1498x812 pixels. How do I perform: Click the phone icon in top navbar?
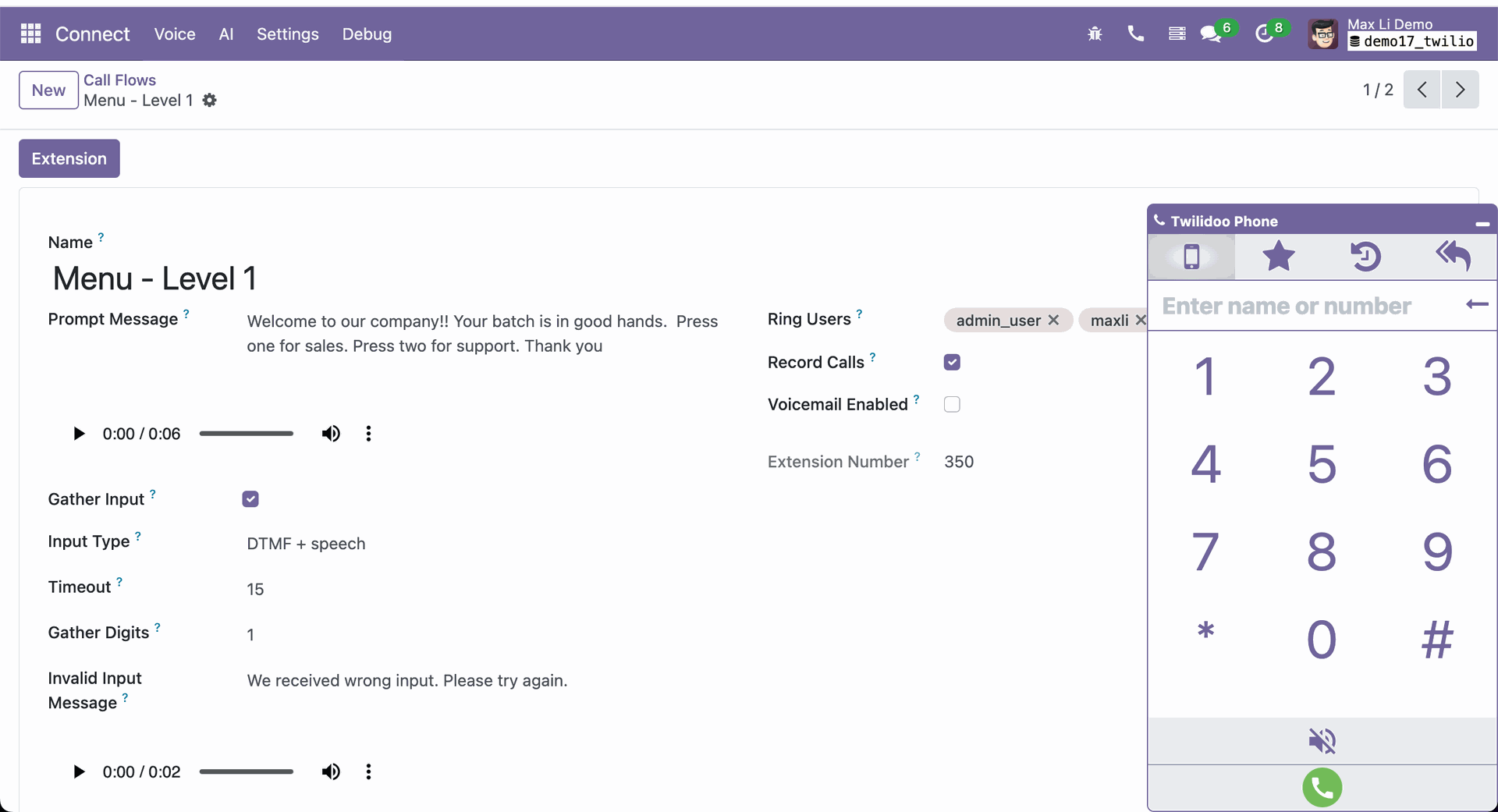pyautogui.click(x=1135, y=34)
